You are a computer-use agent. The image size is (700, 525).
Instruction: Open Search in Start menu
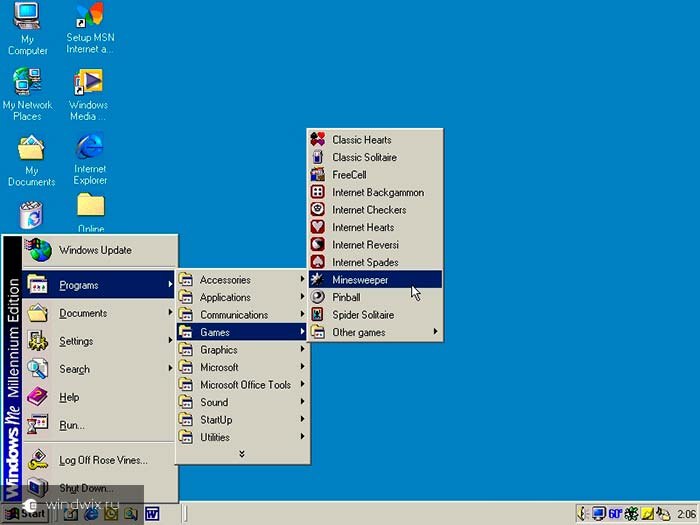click(99, 369)
